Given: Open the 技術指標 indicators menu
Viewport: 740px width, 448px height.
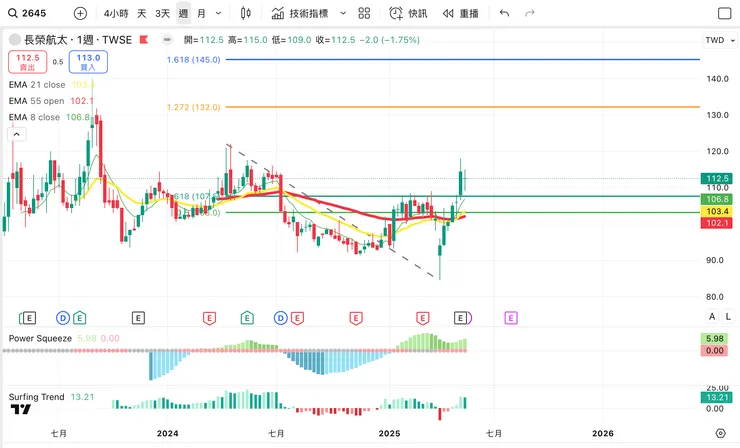Looking at the screenshot, I should (300, 13).
